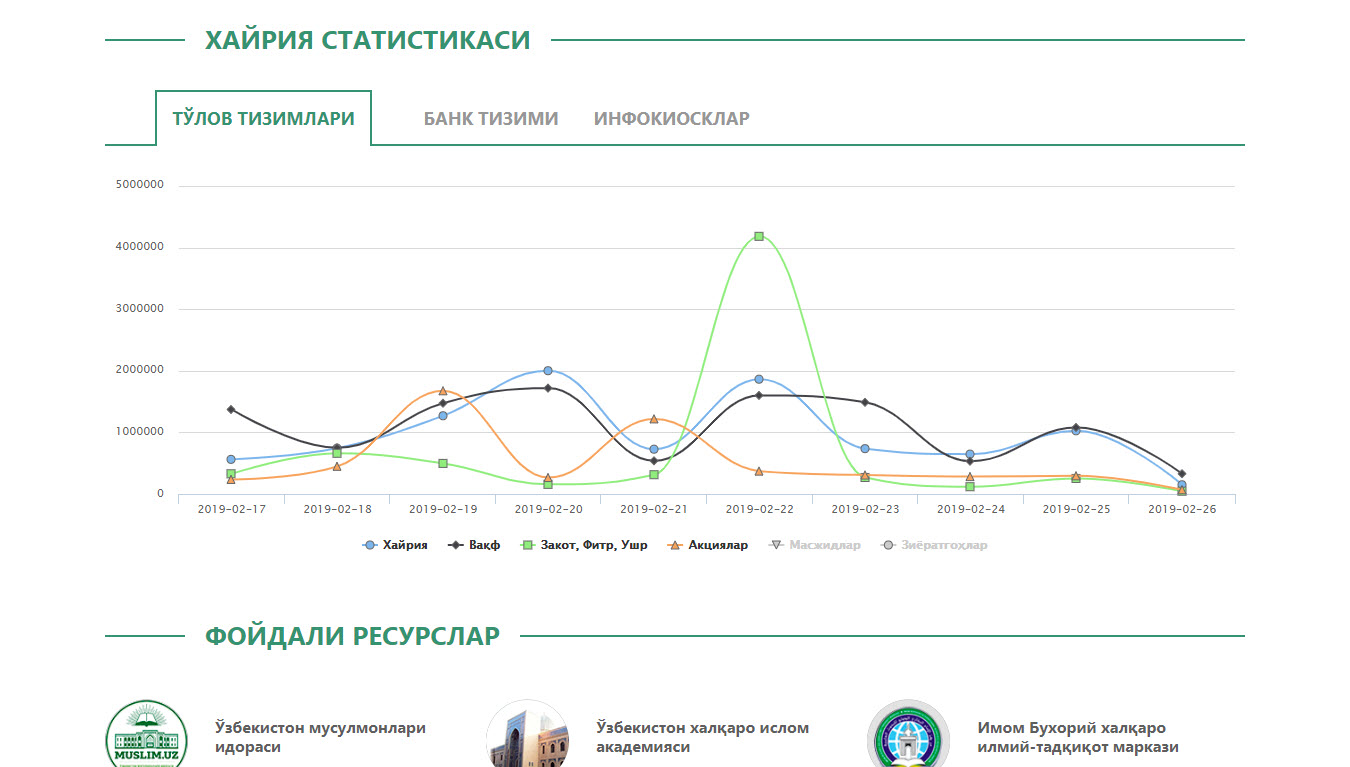Click the MUSLIM.UZ logo icon
Screen dimensions: 1350x767
(147, 734)
